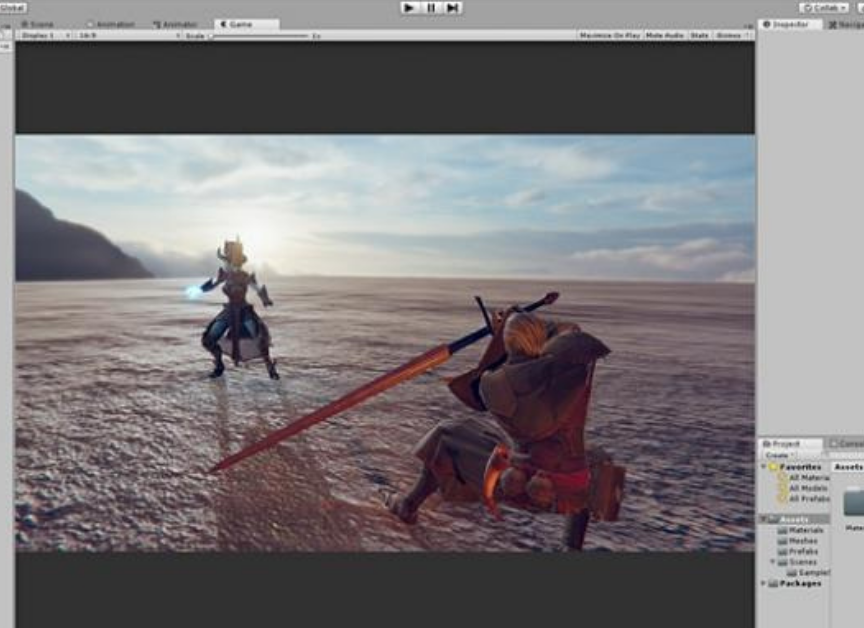
Task: Click the Animator tab icon
Action: pyautogui.click(x=156, y=24)
